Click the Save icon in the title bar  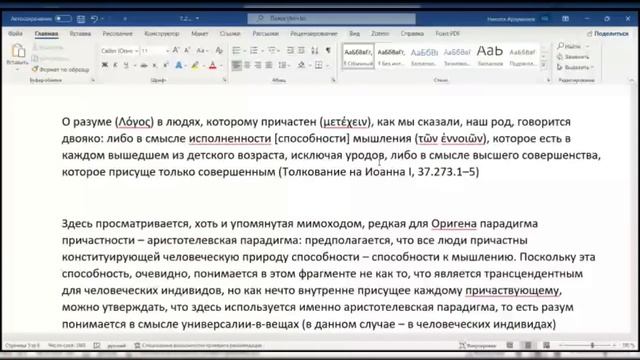coord(81,19)
